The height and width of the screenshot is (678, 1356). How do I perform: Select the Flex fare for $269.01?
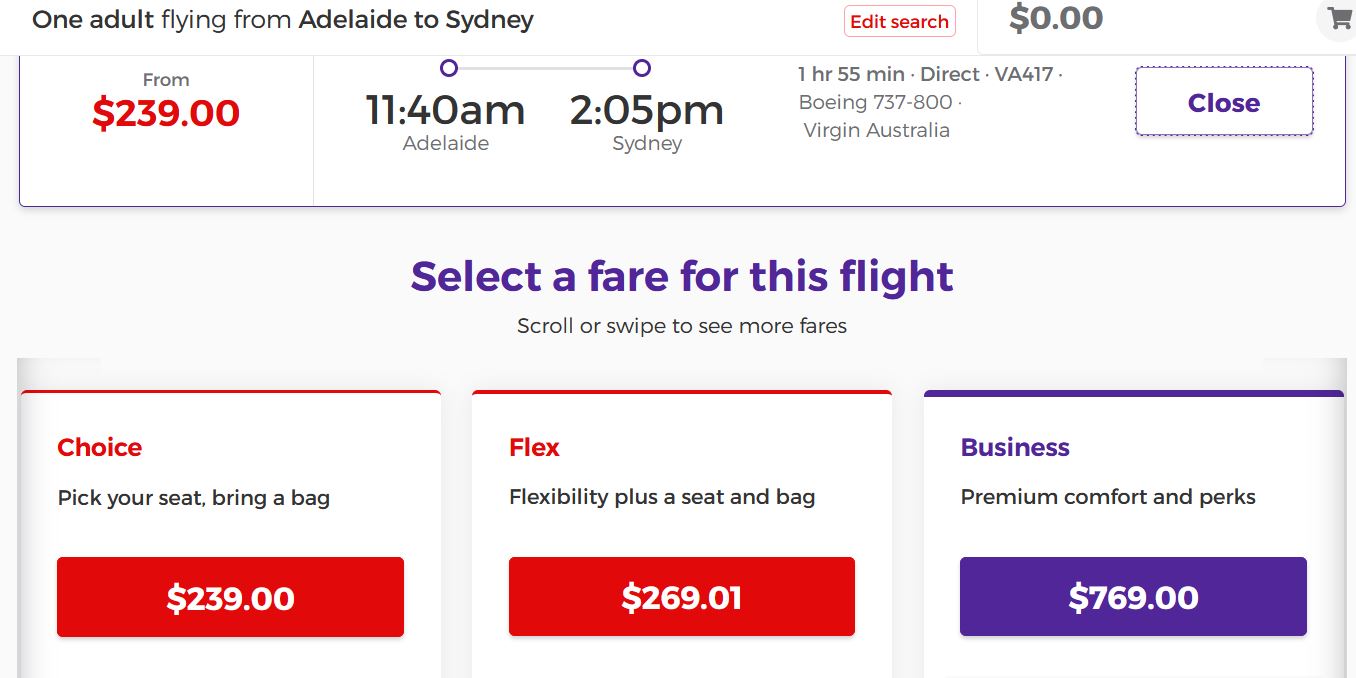(x=681, y=597)
